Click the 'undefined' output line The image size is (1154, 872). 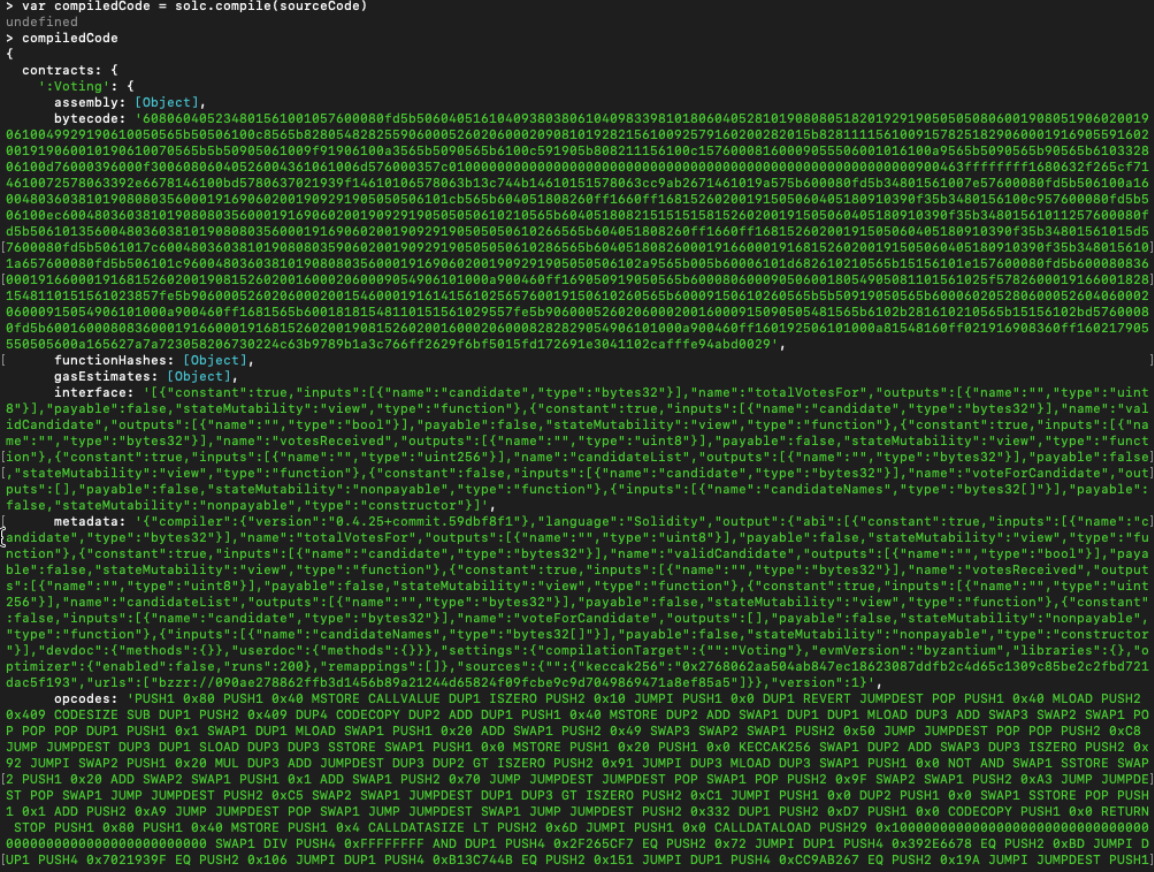[x=41, y=22]
